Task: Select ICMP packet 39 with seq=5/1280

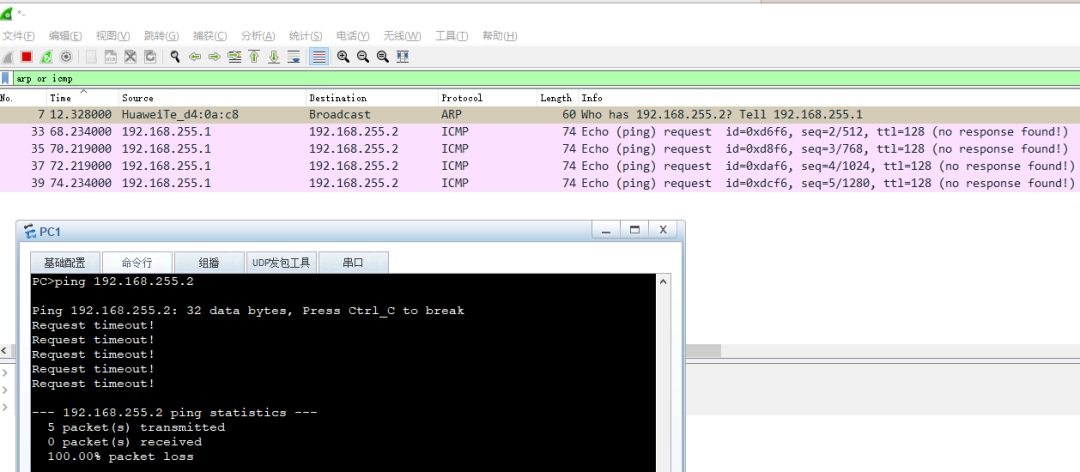Action: [540, 183]
